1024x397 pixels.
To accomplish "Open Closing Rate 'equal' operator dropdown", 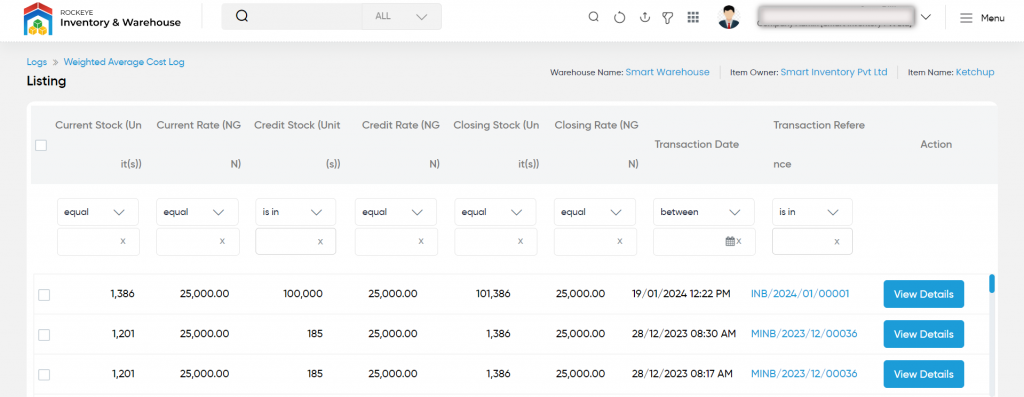I will [595, 212].
